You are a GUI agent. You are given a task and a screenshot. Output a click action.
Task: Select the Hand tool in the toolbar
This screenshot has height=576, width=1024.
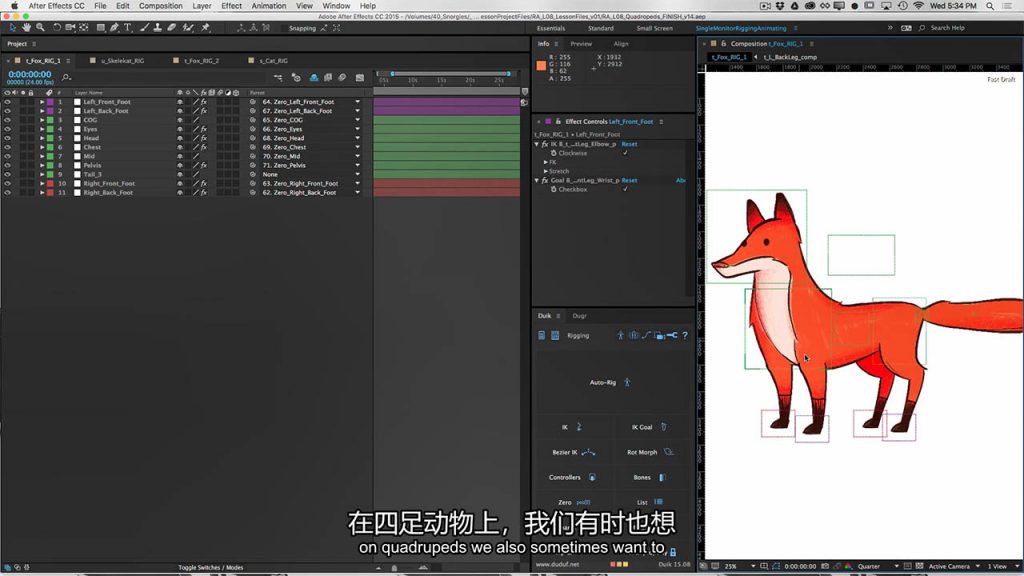pyautogui.click(x=26, y=27)
